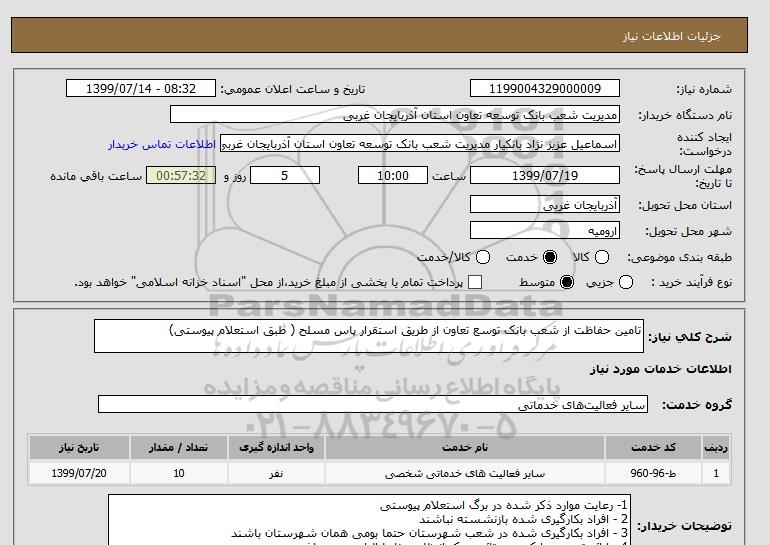This screenshot has width=770, height=545.
Task: Click the announcement date field 1399/07/14 - 08:32
Action: click(x=141, y=88)
